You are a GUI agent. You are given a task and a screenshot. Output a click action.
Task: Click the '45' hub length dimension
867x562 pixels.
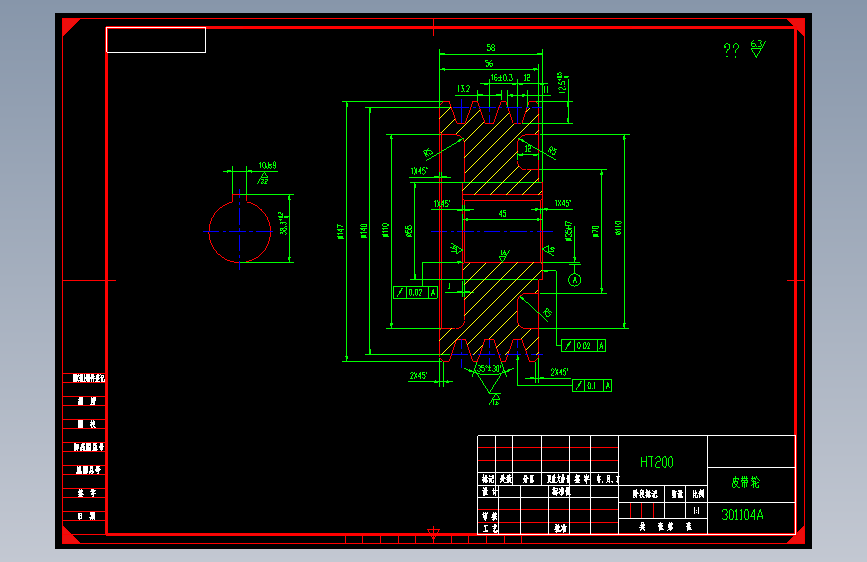pos(502,214)
